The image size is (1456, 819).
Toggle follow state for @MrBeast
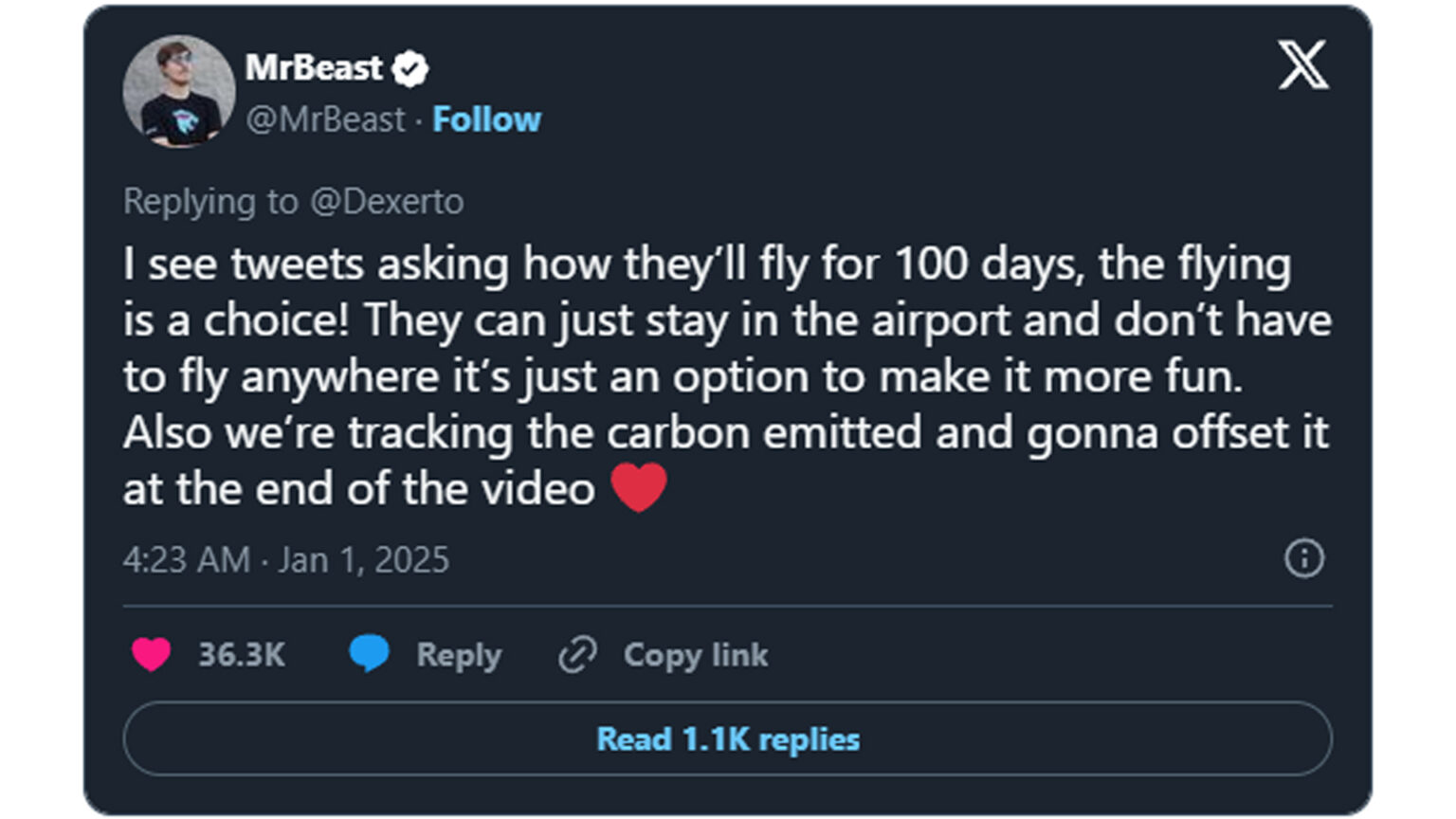[x=486, y=119]
